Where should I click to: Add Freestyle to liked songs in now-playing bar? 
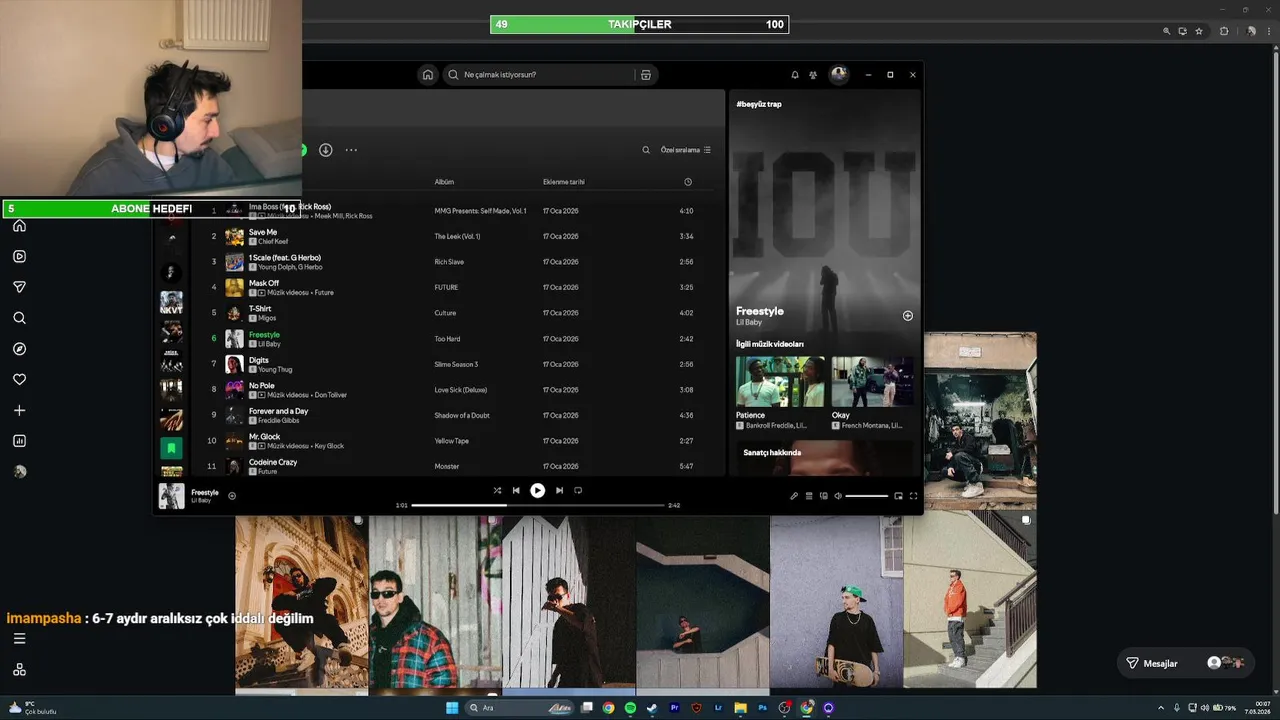pyautogui.click(x=232, y=496)
